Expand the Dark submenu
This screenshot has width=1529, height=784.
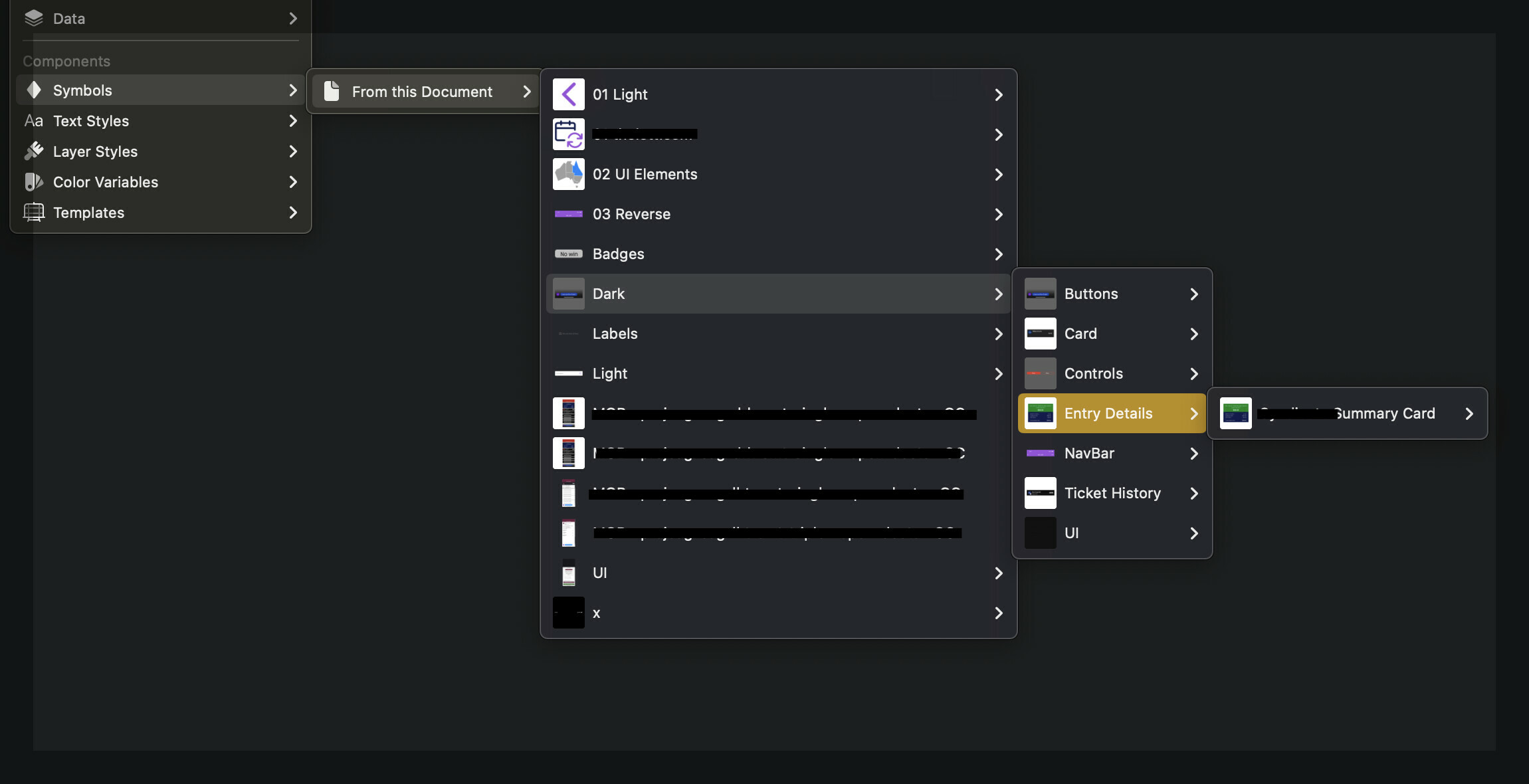click(779, 293)
